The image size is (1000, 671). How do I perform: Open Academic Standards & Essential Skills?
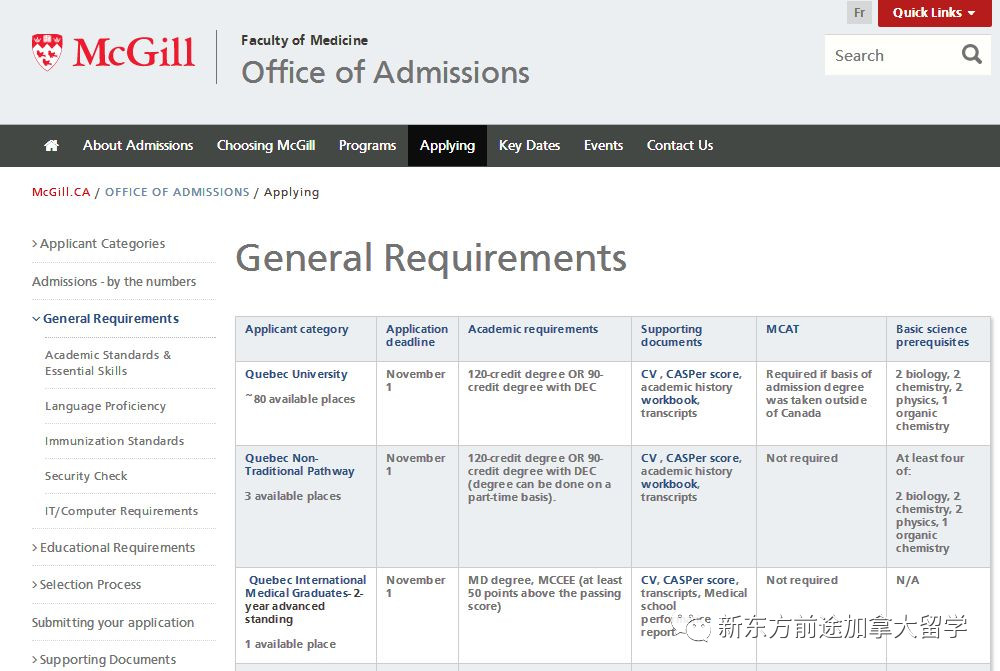(x=108, y=363)
